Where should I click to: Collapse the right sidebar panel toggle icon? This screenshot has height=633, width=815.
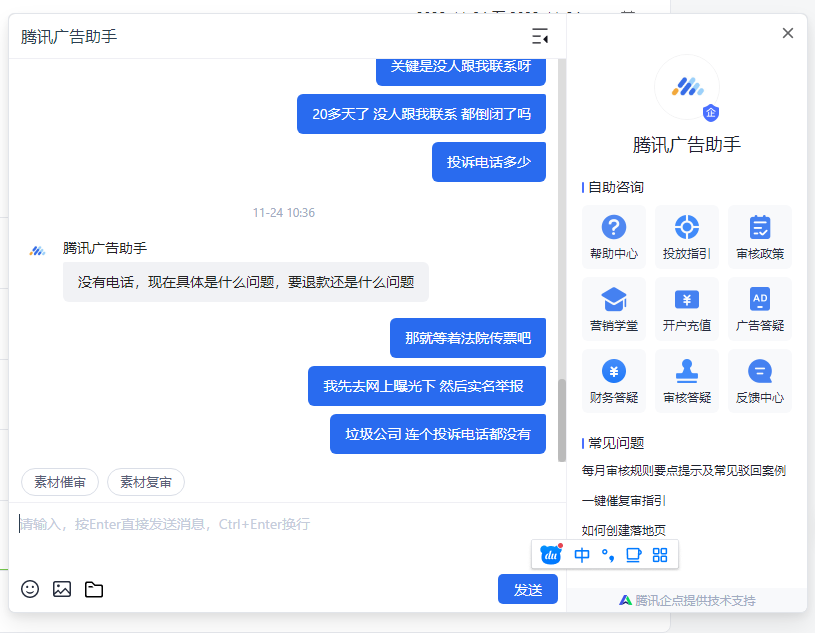pos(540,36)
